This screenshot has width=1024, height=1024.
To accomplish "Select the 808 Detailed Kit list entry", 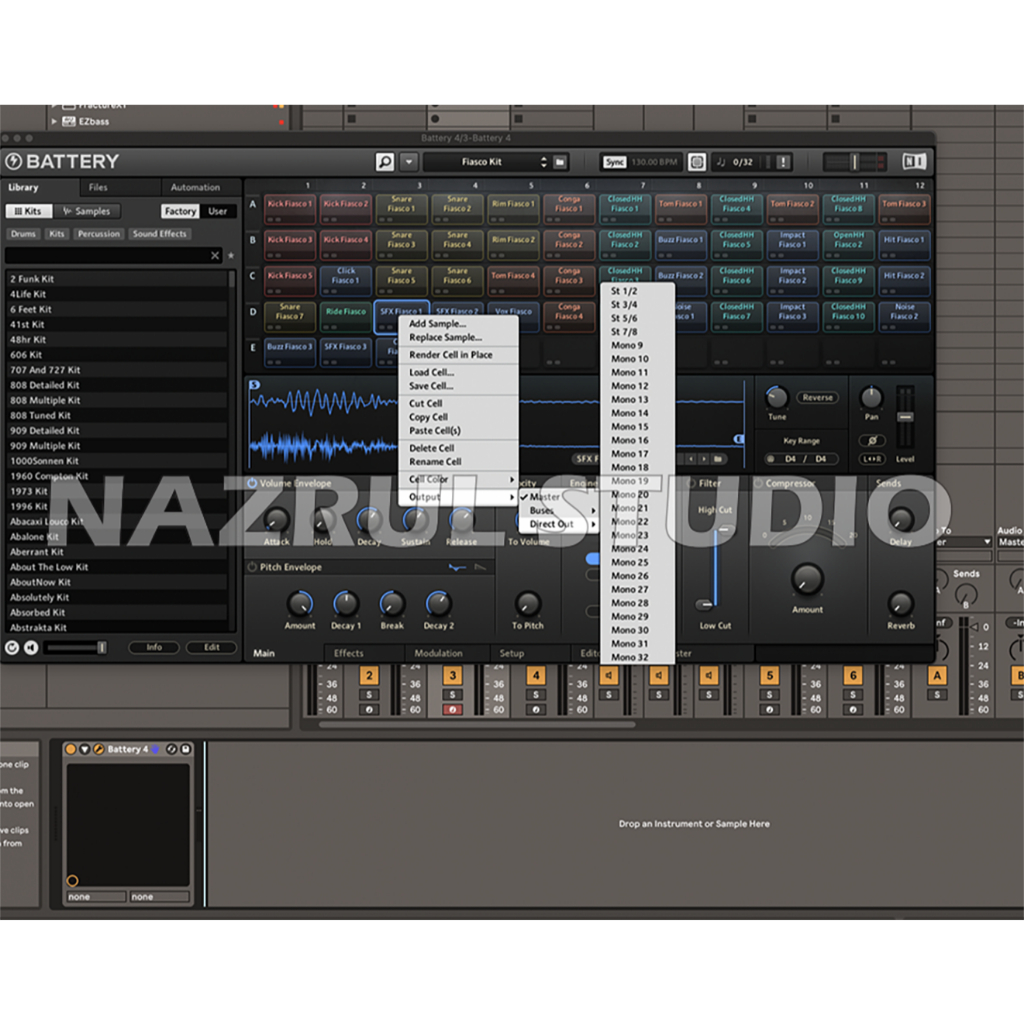I will [45, 385].
